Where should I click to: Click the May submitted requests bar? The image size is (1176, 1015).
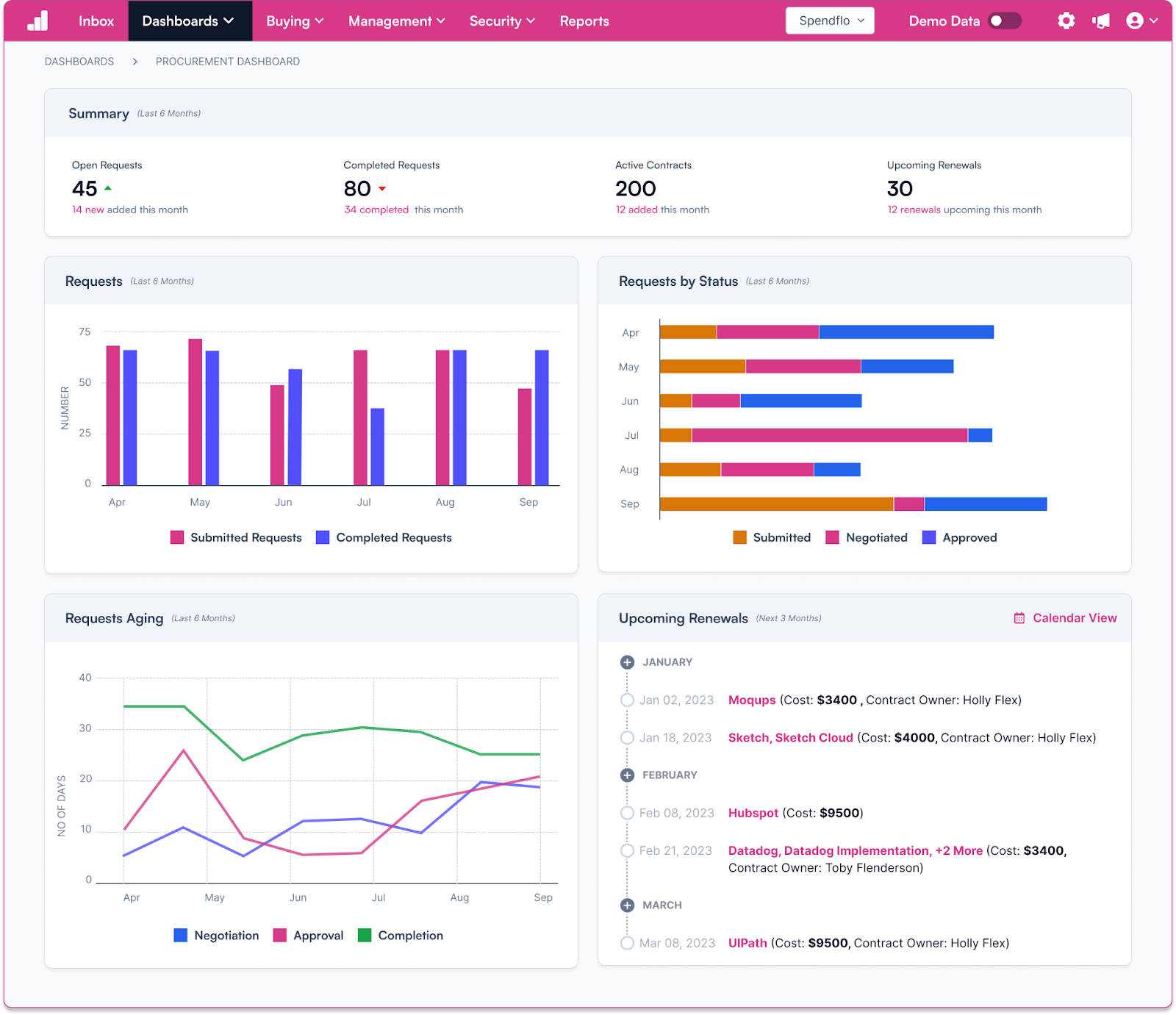[196, 412]
